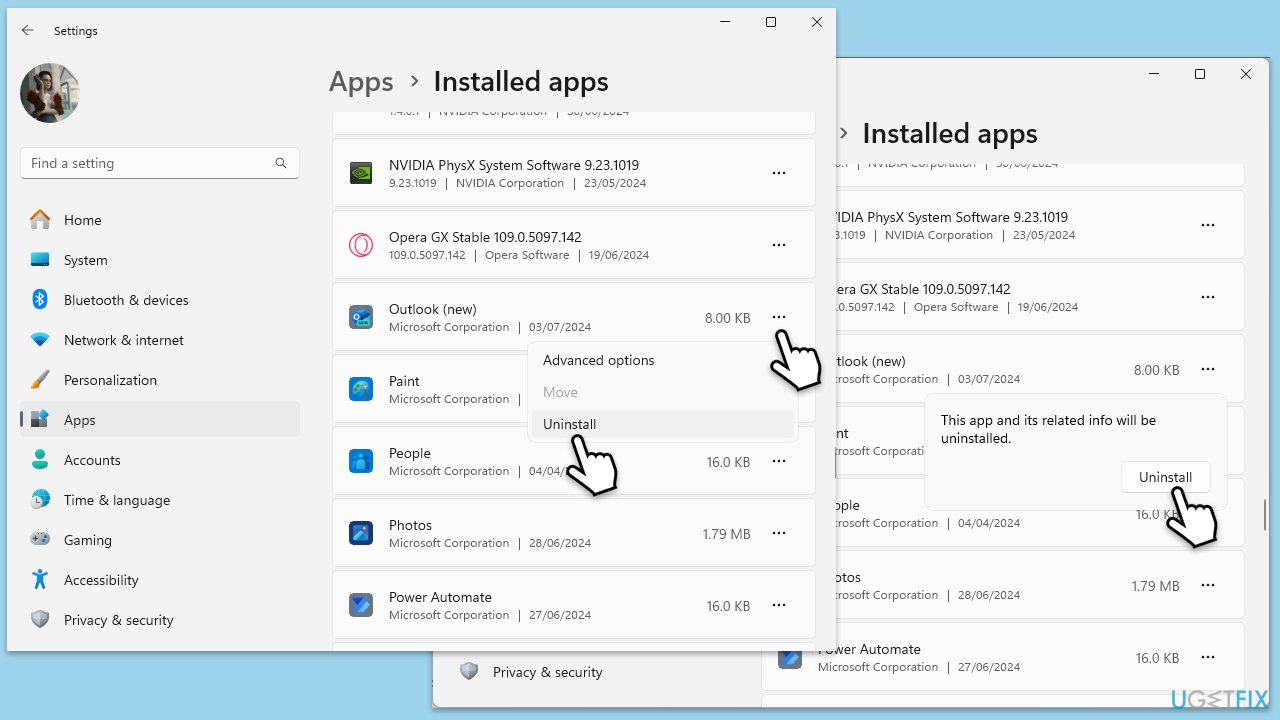The width and height of the screenshot is (1280, 720).
Task: Click the Photos app icon
Action: coord(361,533)
